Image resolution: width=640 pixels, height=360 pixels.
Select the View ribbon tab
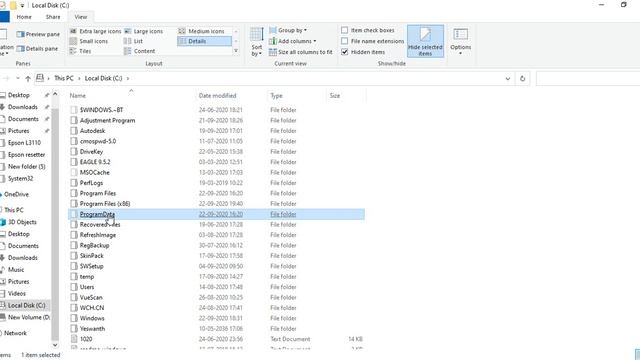(x=81, y=17)
